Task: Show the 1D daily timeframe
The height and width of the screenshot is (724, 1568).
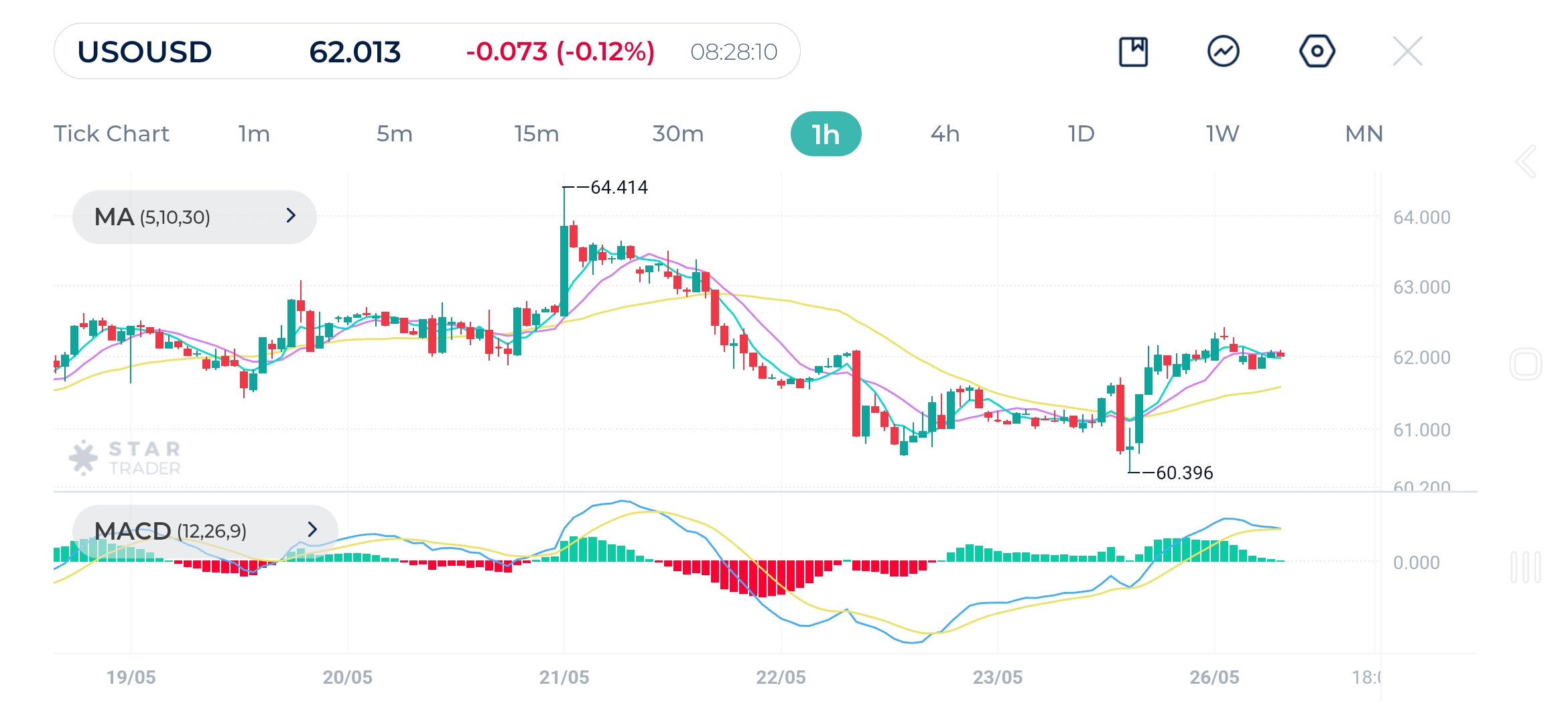Action: tap(1081, 134)
